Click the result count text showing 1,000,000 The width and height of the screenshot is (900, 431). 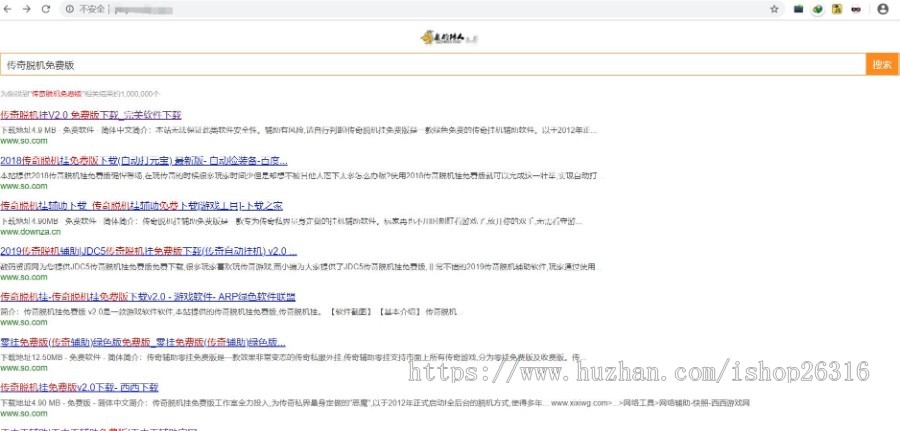tap(80, 93)
